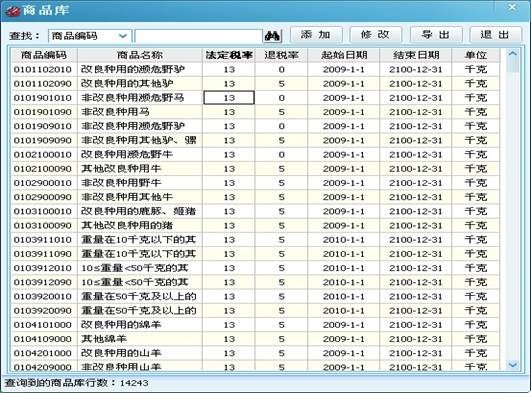
Task: Click 结束日期 cell in row 0102100010
Action: click(416, 155)
